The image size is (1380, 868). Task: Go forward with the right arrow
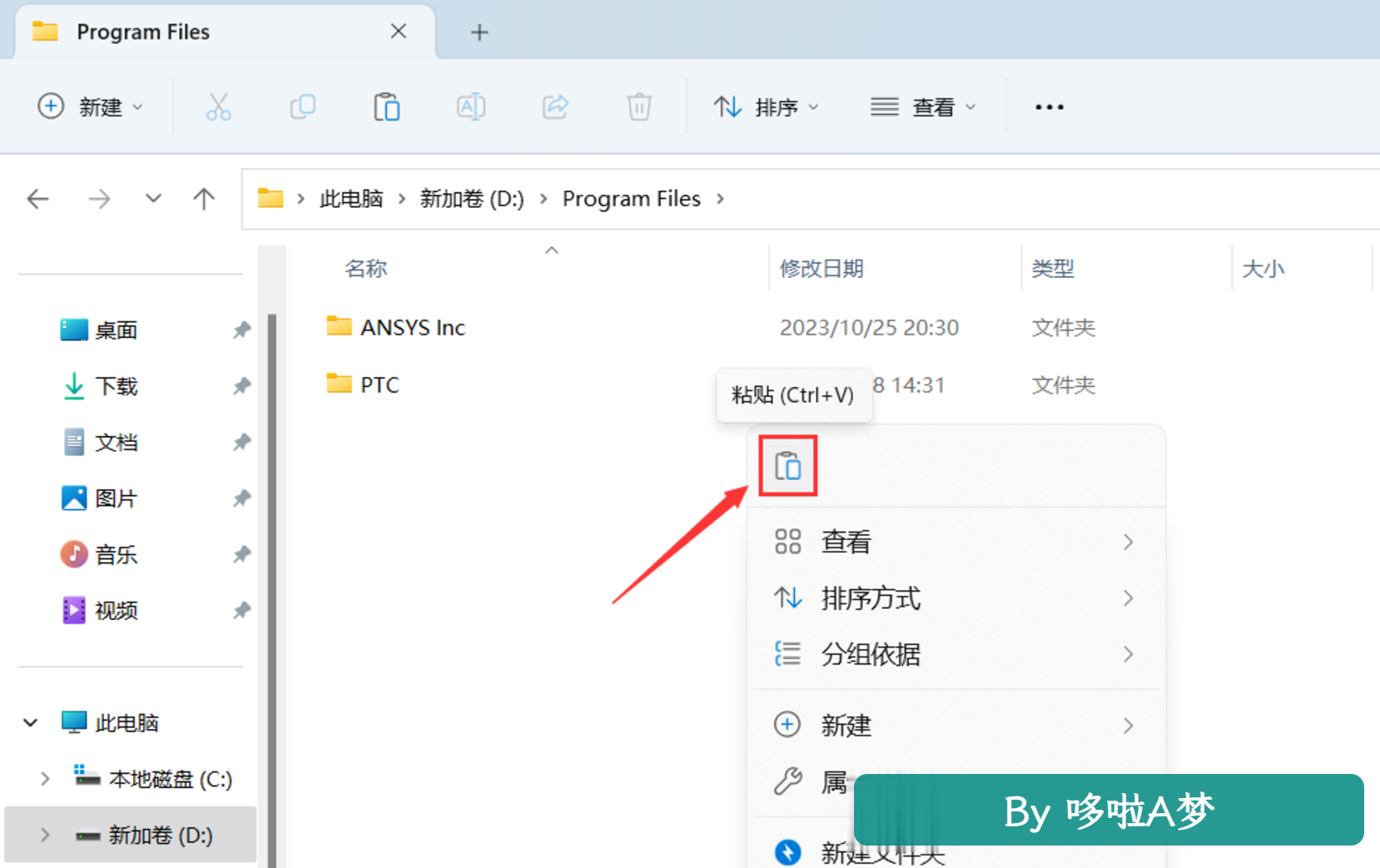coord(99,199)
